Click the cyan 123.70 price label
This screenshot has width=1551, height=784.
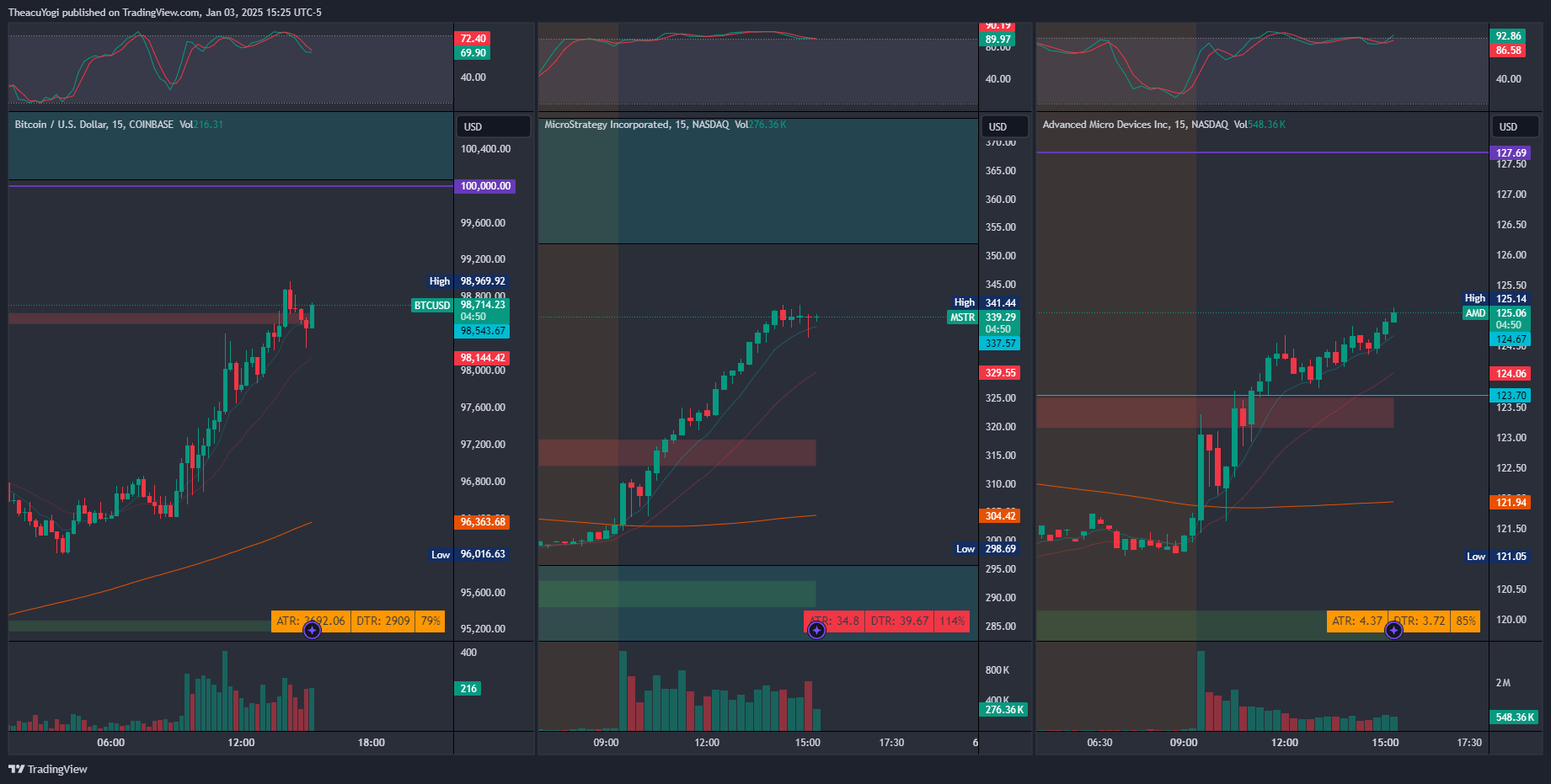coord(1511,396)
